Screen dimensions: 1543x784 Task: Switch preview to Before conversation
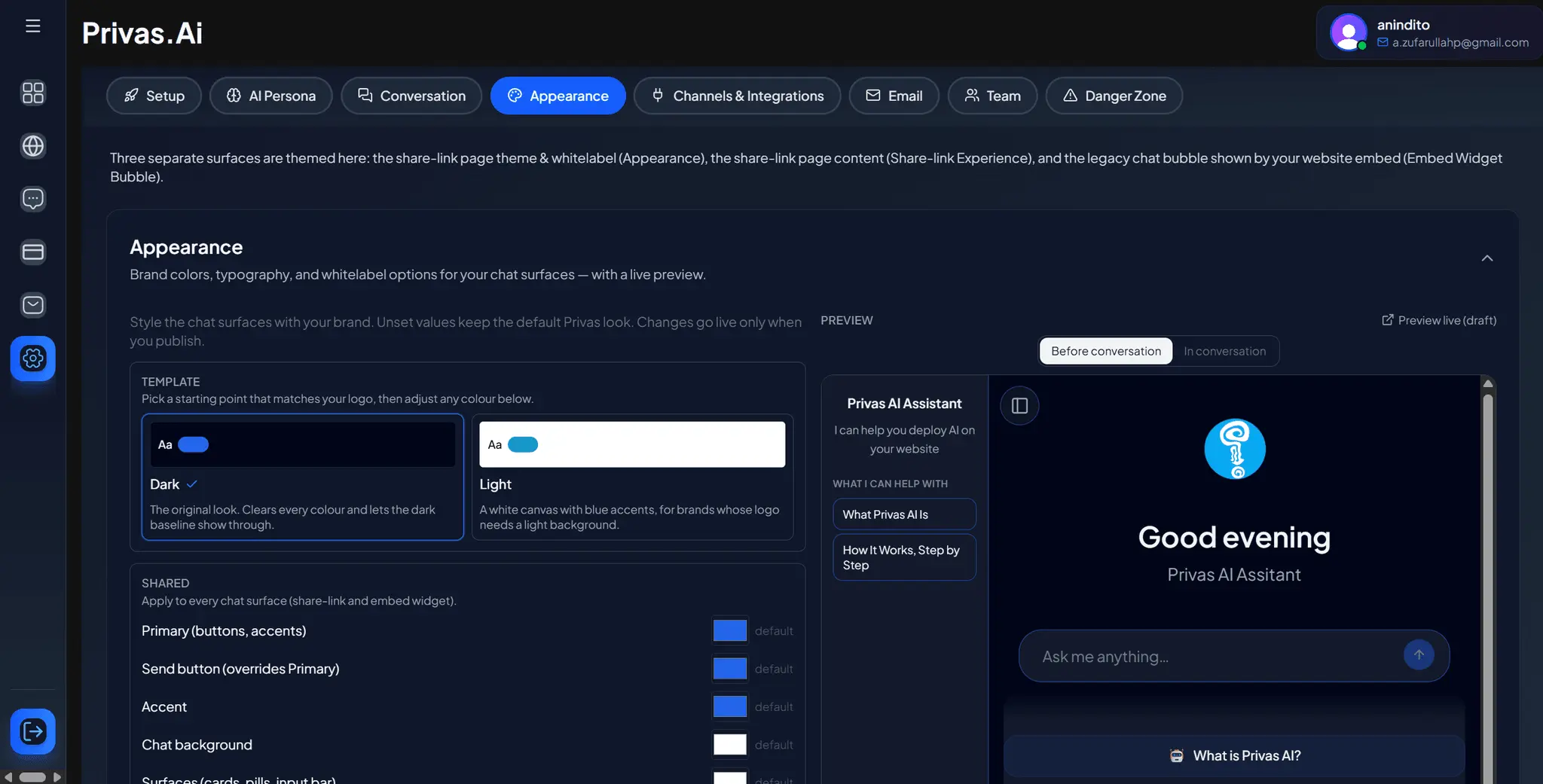click(1106, 351)
